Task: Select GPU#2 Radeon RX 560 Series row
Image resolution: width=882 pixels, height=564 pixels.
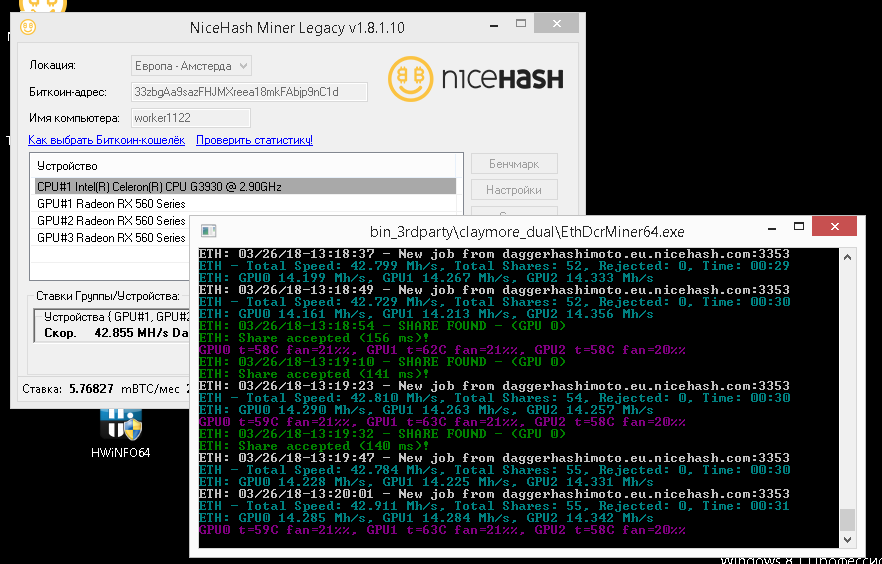Action: 111,220
